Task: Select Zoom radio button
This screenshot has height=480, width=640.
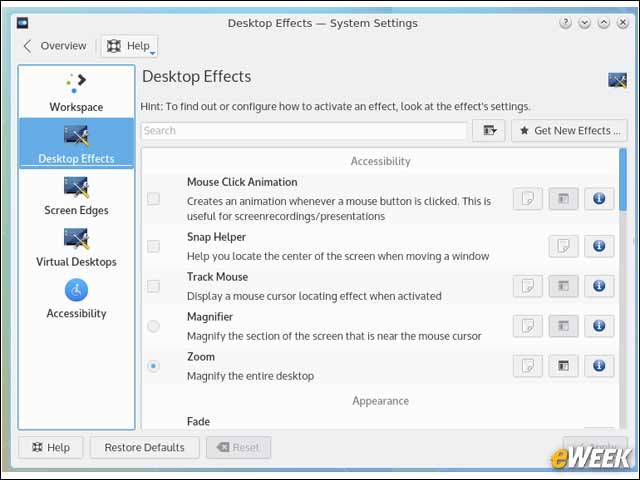Action: 153,366
